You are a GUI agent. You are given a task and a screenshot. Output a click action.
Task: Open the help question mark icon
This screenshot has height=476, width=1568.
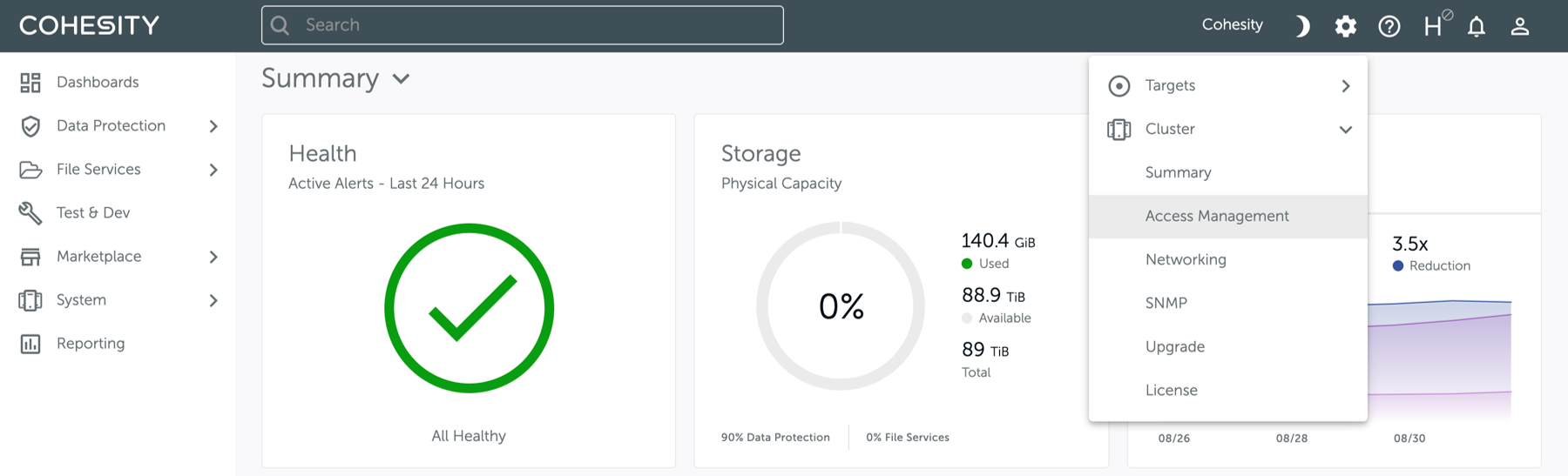1389,26
